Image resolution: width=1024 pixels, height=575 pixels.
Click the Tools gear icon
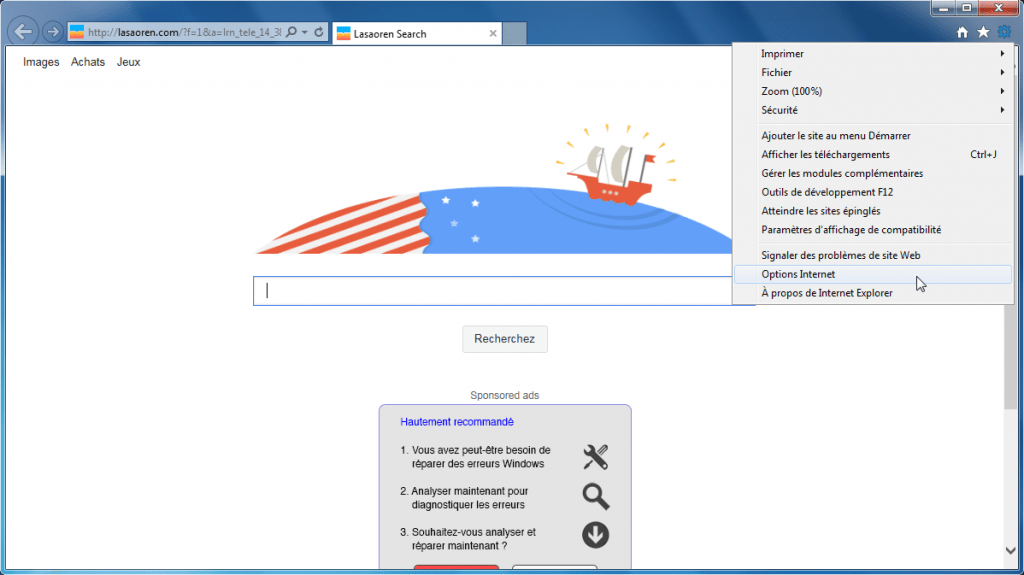coord(1004,32)
